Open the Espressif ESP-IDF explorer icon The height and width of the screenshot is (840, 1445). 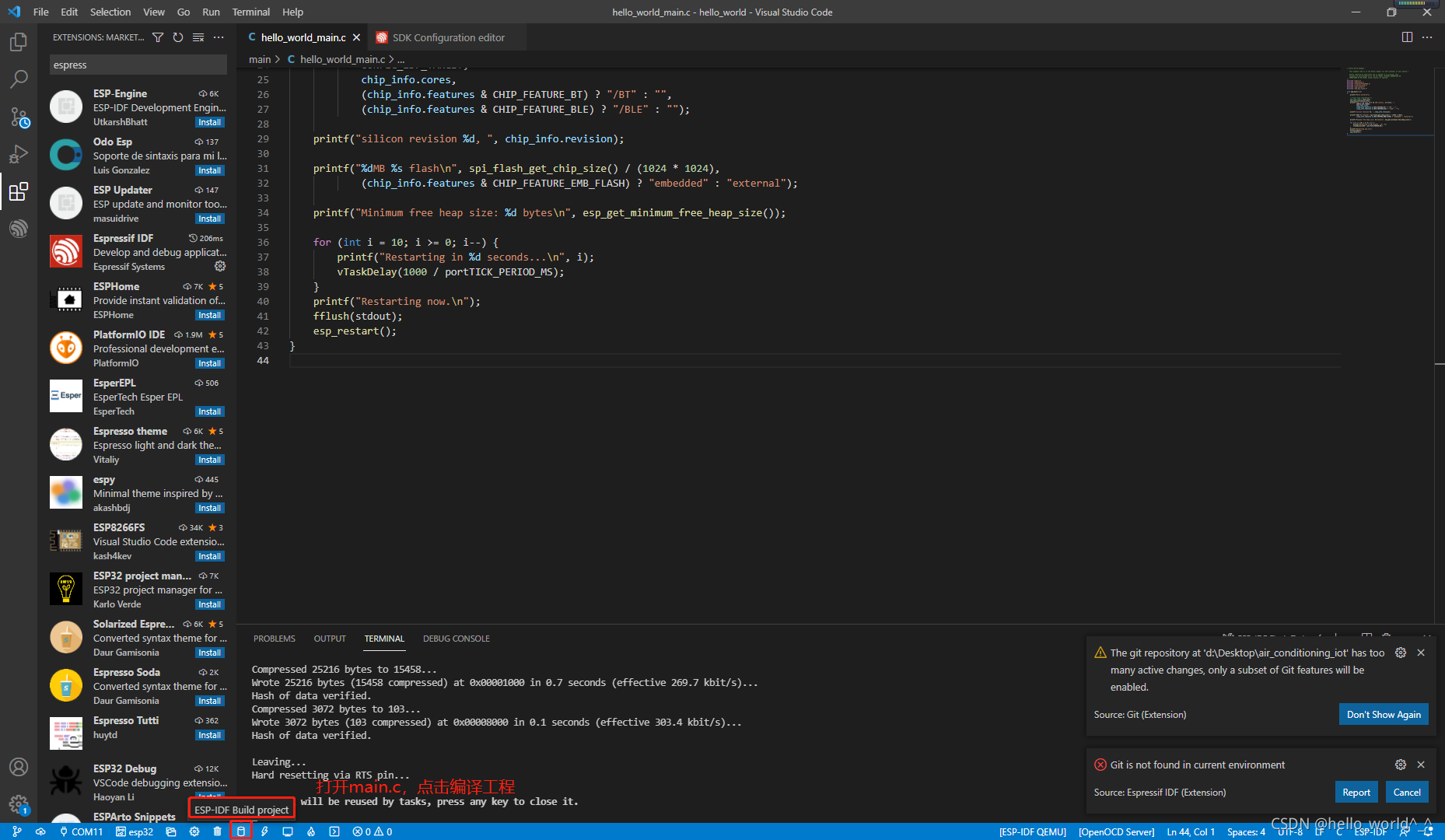tap(19, 229)
